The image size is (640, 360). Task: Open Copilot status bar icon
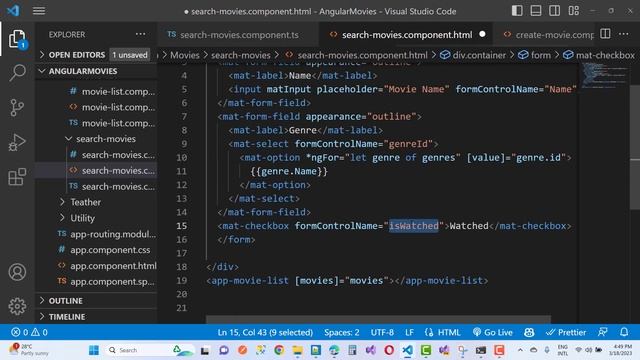[x=529, y=332]
